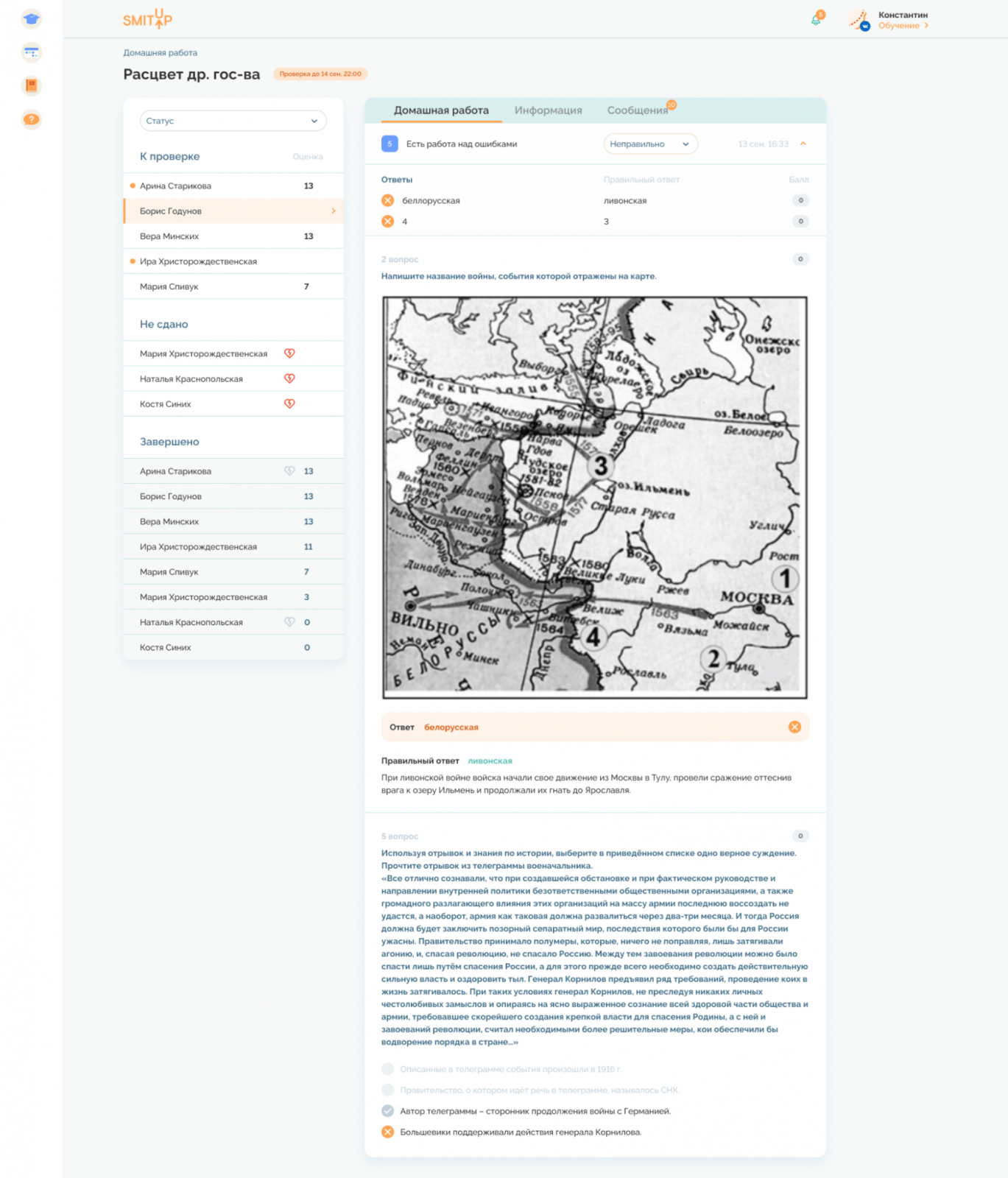Open the Статус filter dropdown

tap(233, 121)
